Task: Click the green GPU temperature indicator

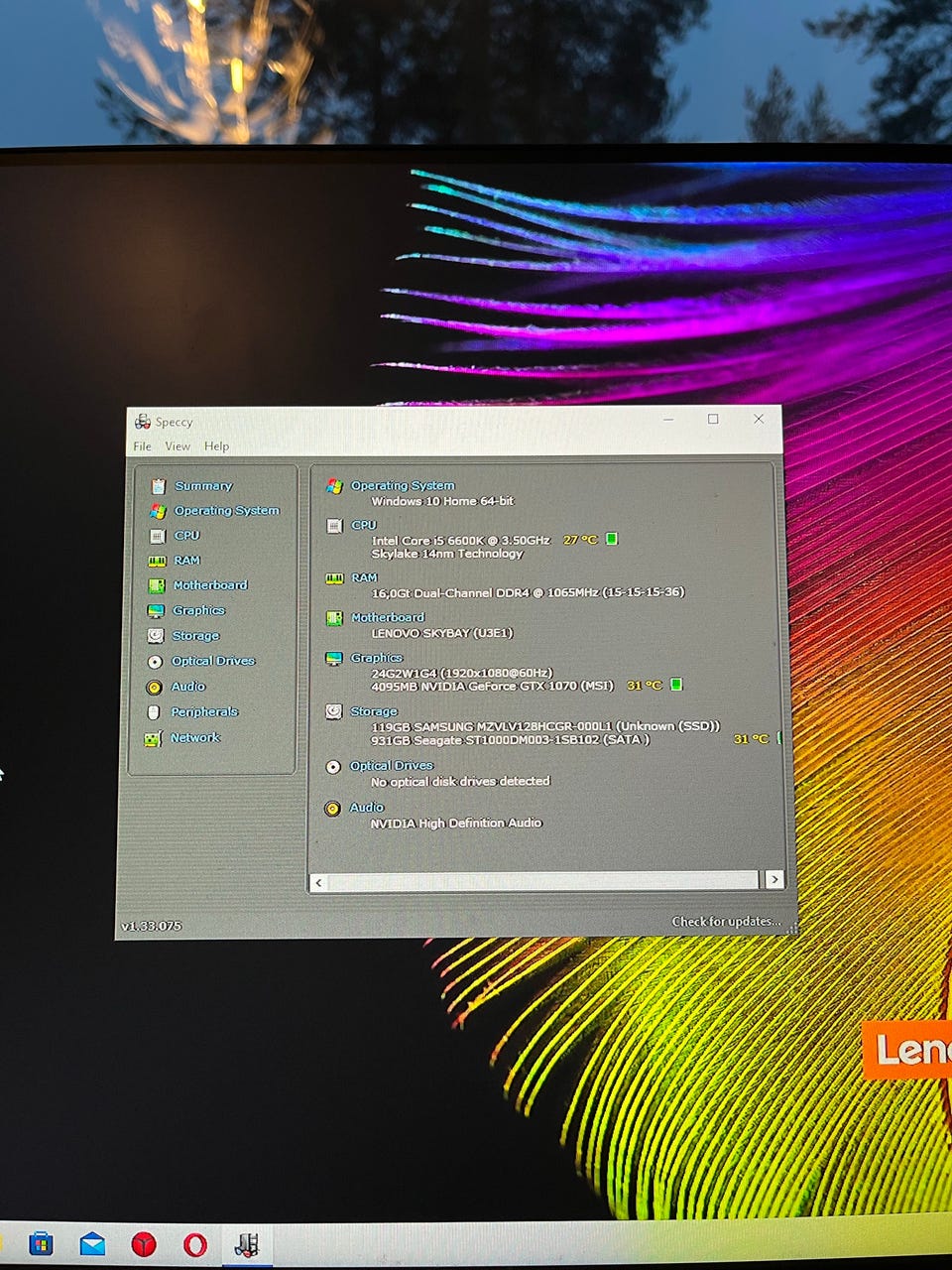Action: [676, 685]
